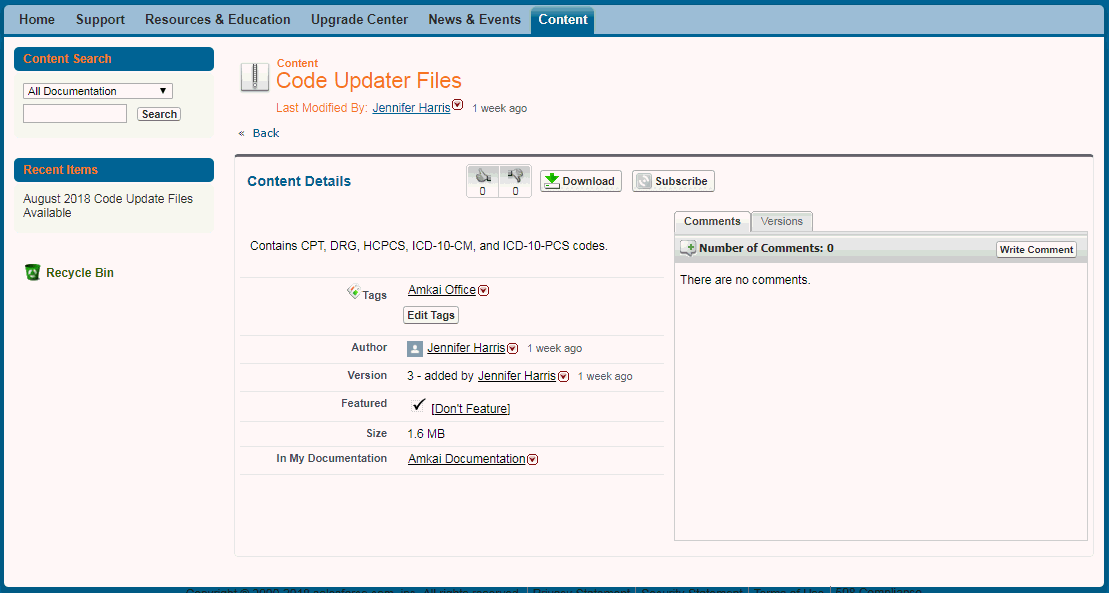This screenshot has width=1109, height=593.
Task: Click the add comment speech bubble icon
Action: 688,248
